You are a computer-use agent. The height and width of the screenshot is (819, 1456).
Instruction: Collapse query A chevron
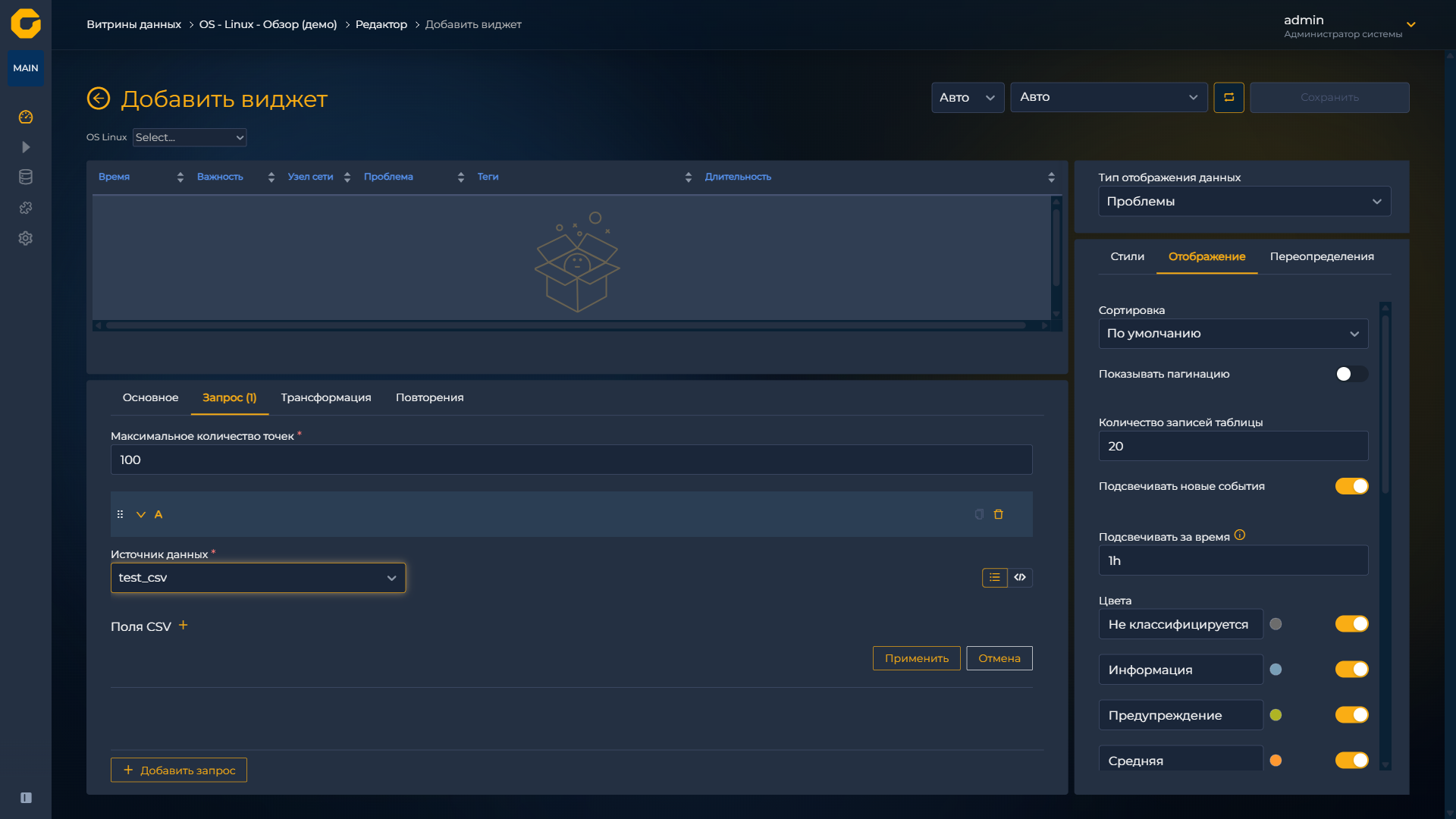tap(141, 514)
